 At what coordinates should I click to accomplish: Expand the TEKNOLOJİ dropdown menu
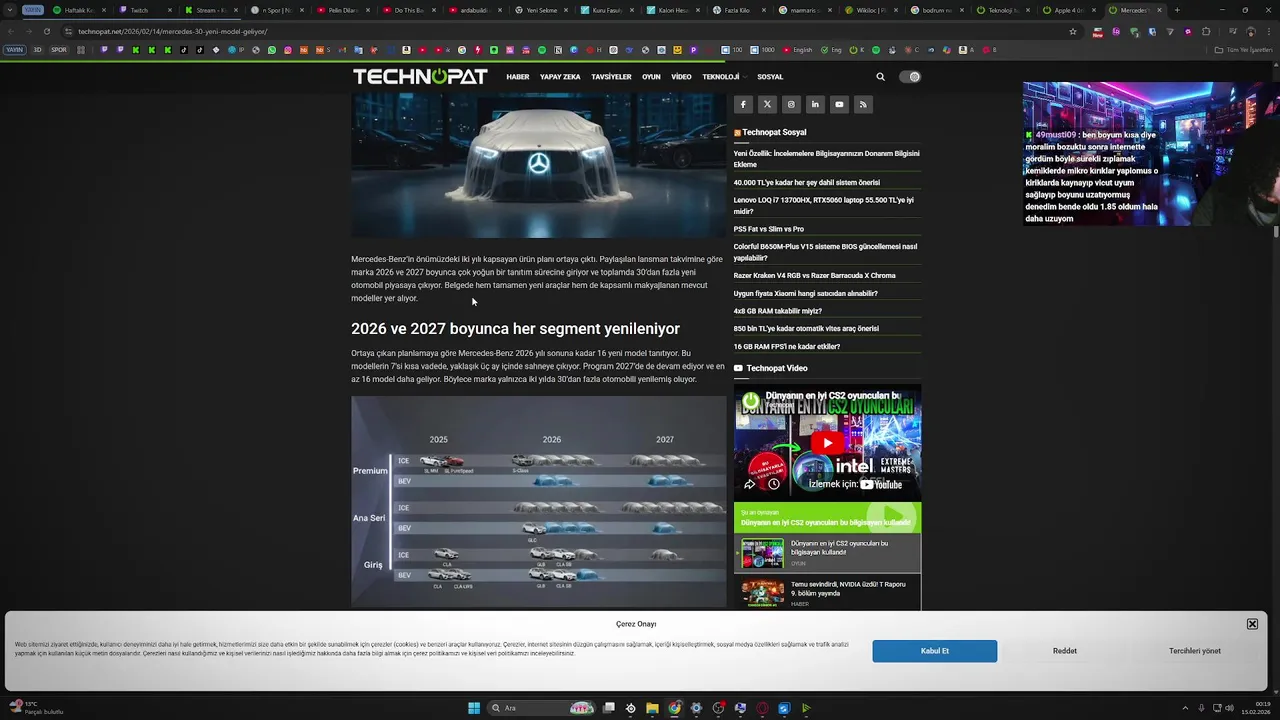[x=724, y=77]
